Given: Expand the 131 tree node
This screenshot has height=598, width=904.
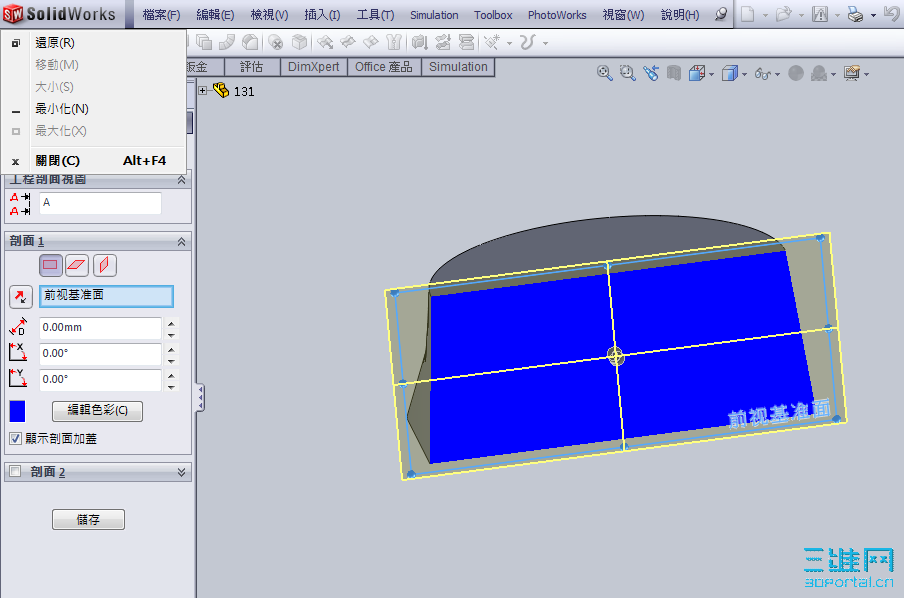Looking at the screenshot, I should click(x=202, y=91).
